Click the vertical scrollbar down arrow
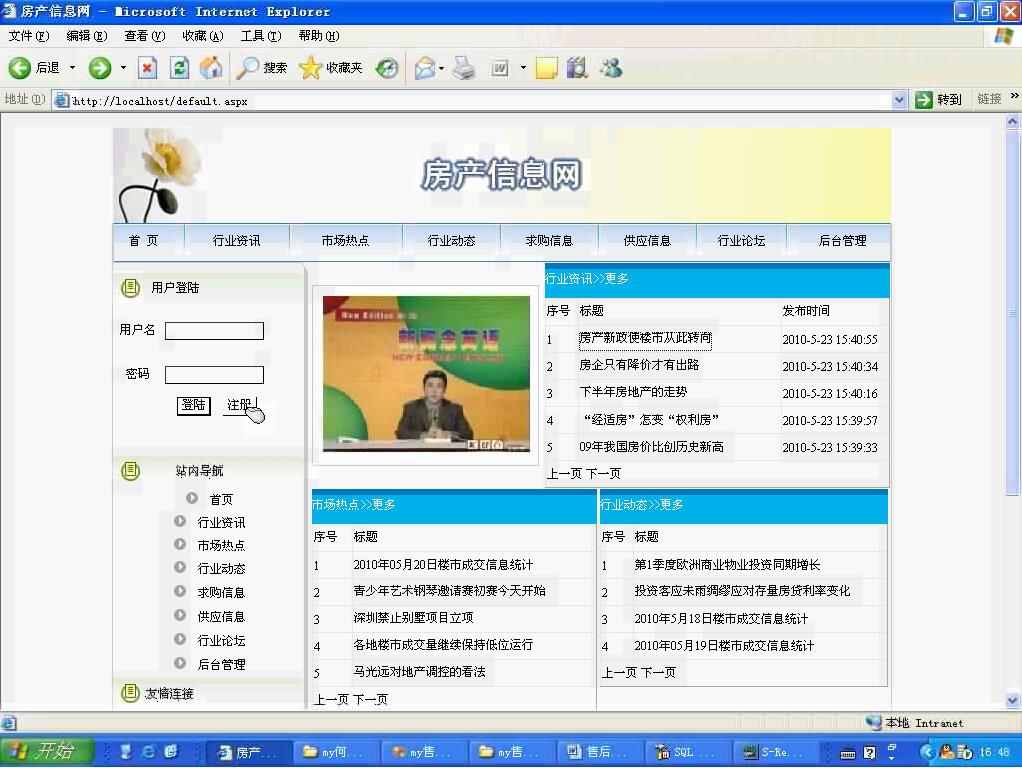 pyautogui.click(x=1012, y=701)
